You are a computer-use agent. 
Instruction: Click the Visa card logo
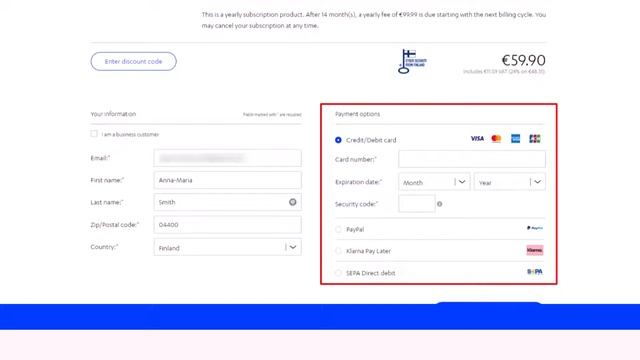[477, 139]
